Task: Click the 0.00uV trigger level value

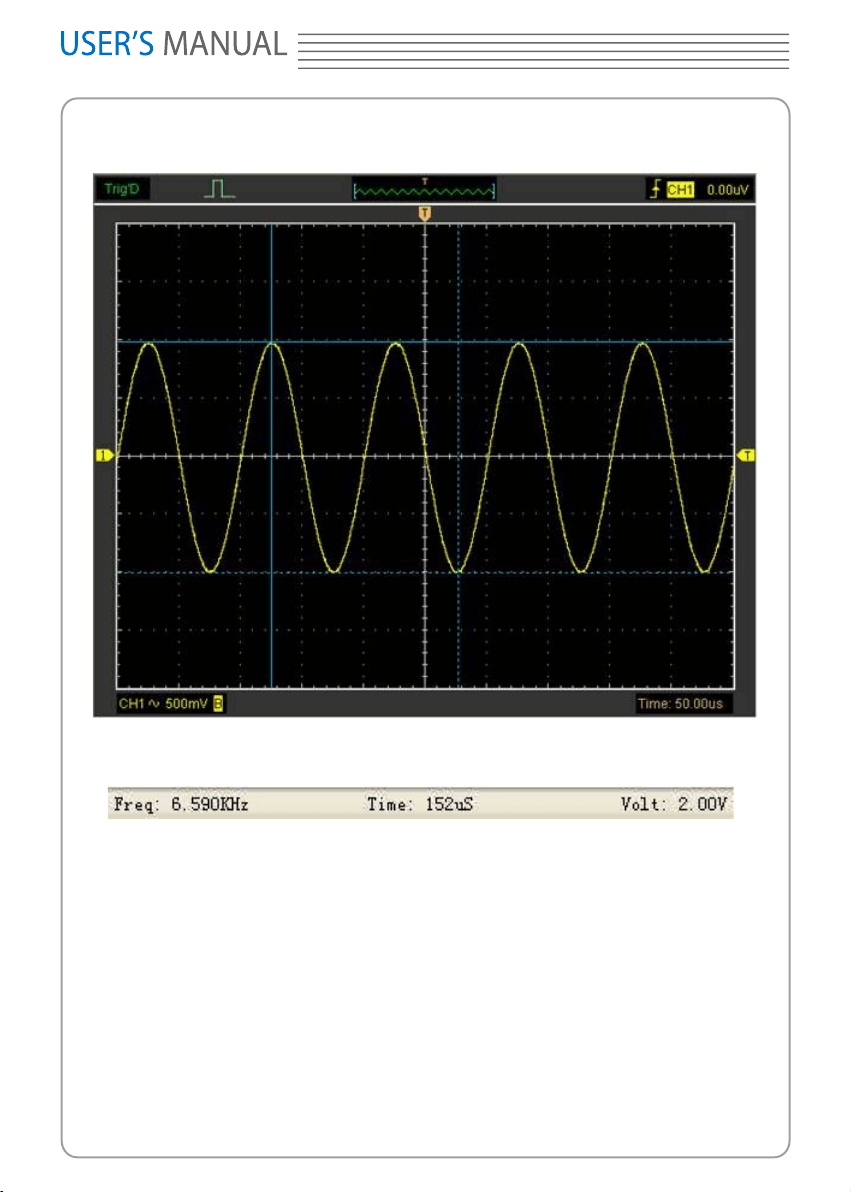Action: click(727, 189)
